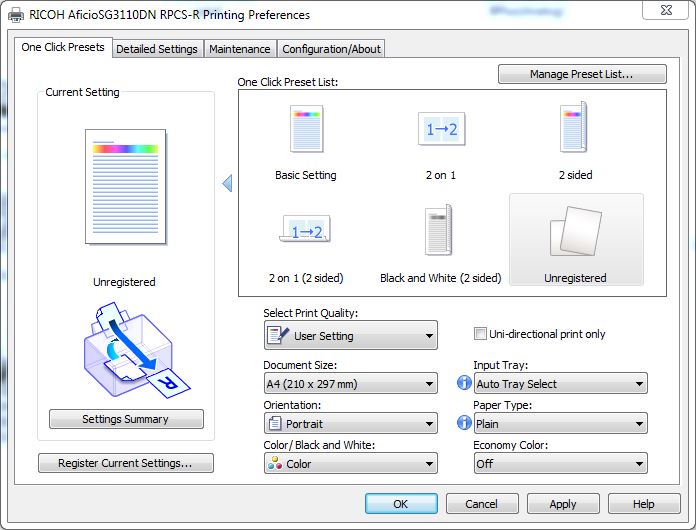The width and height of the screenshot is (696, 530).
Task: Open the Color/Black and White dropdown
Action: coord(351,463)
